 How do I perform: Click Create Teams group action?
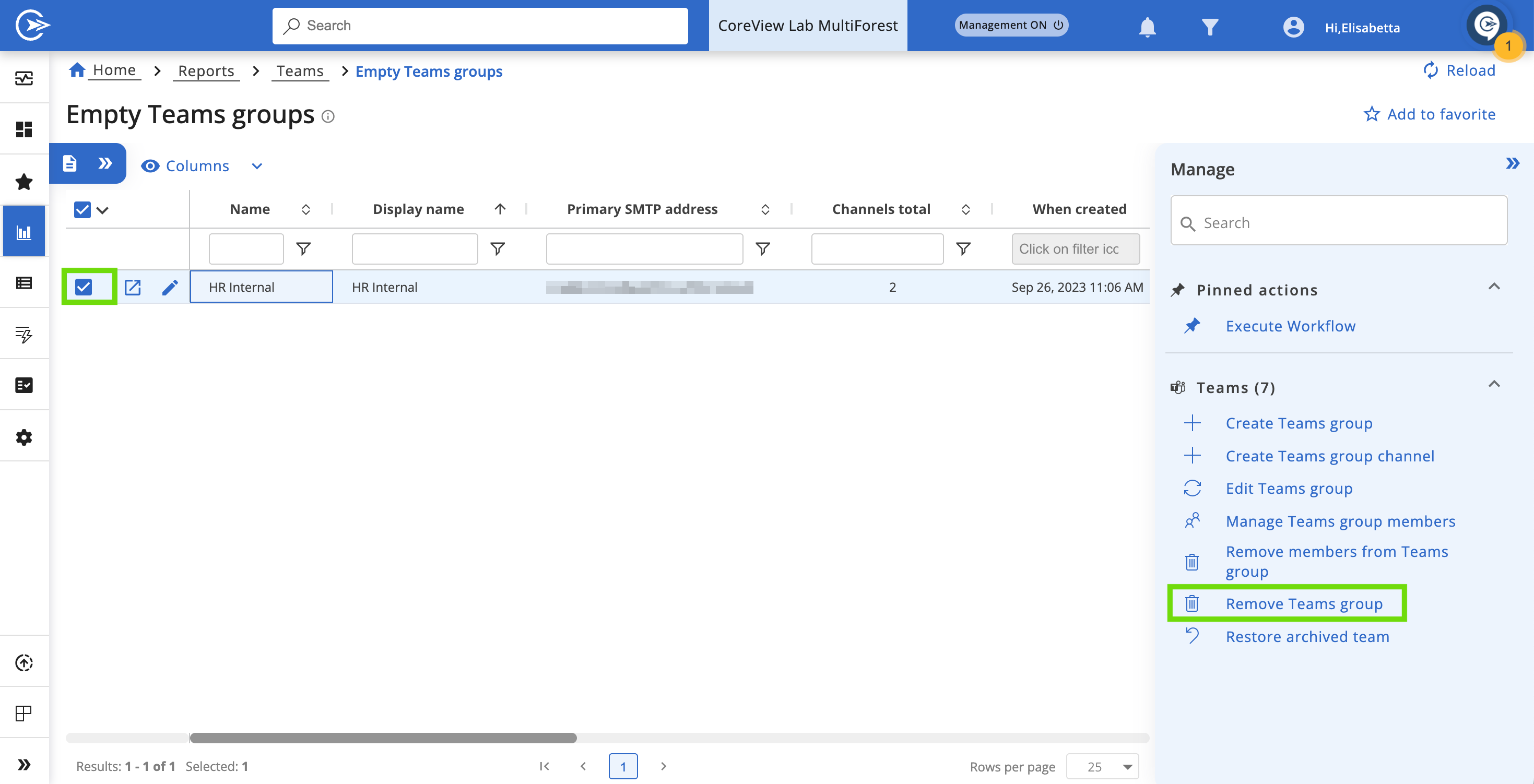pos(1299,423)
